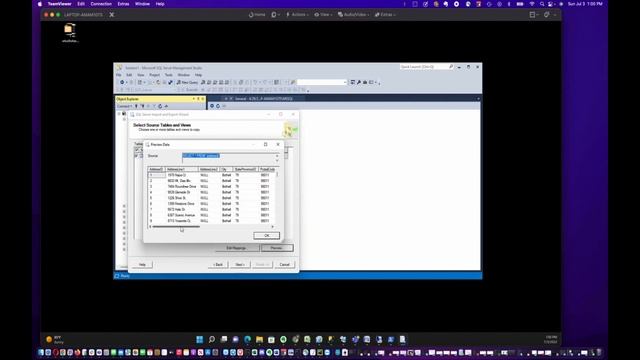Viewport: 640px width, 360px height.
Task: Click the right arrow of the preview grid scrollbar
Action: click(272, 227)
